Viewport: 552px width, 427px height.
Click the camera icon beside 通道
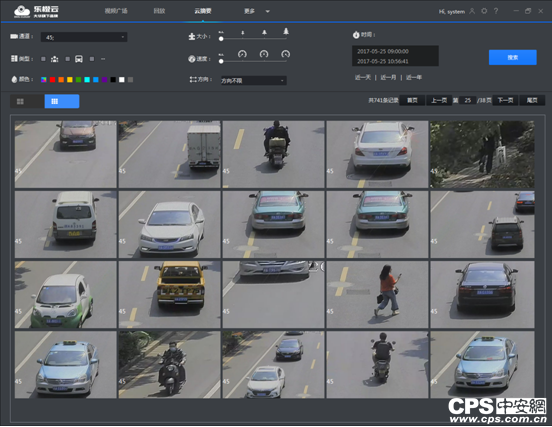click(14, 36)
